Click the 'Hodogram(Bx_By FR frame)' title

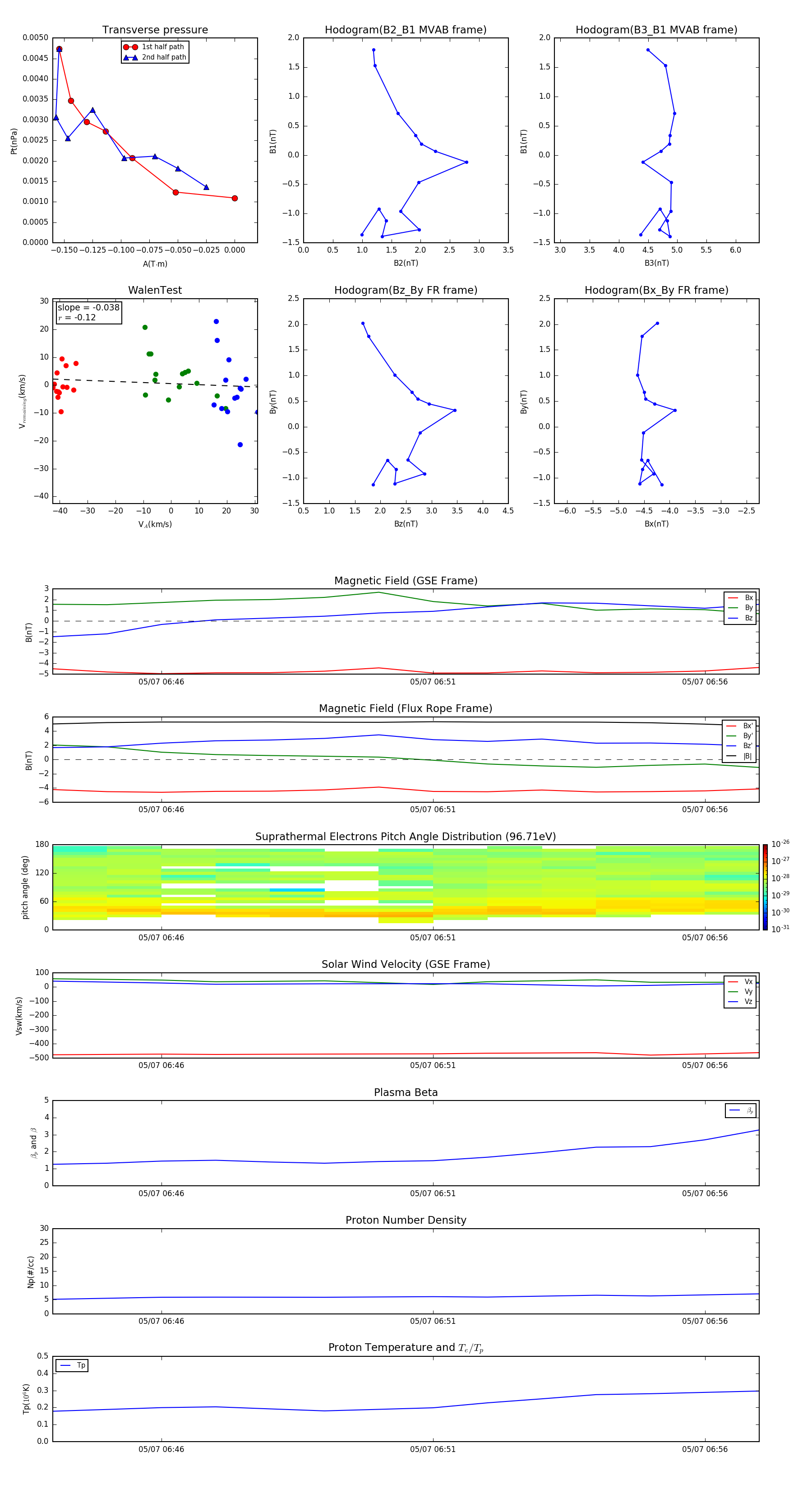[656, 290]
